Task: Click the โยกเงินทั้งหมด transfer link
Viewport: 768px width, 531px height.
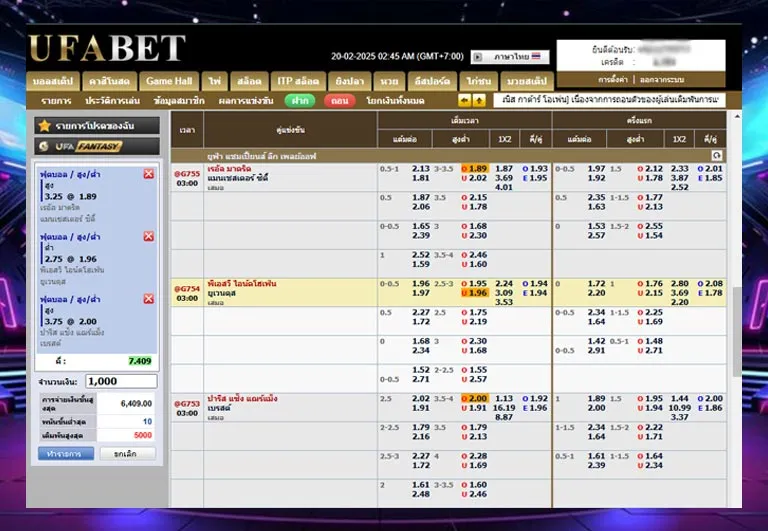Action: pyautogui.click(x=395, y=101)
